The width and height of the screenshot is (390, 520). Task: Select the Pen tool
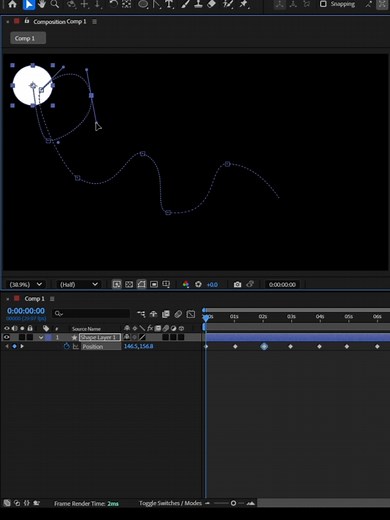coord(156,4)
